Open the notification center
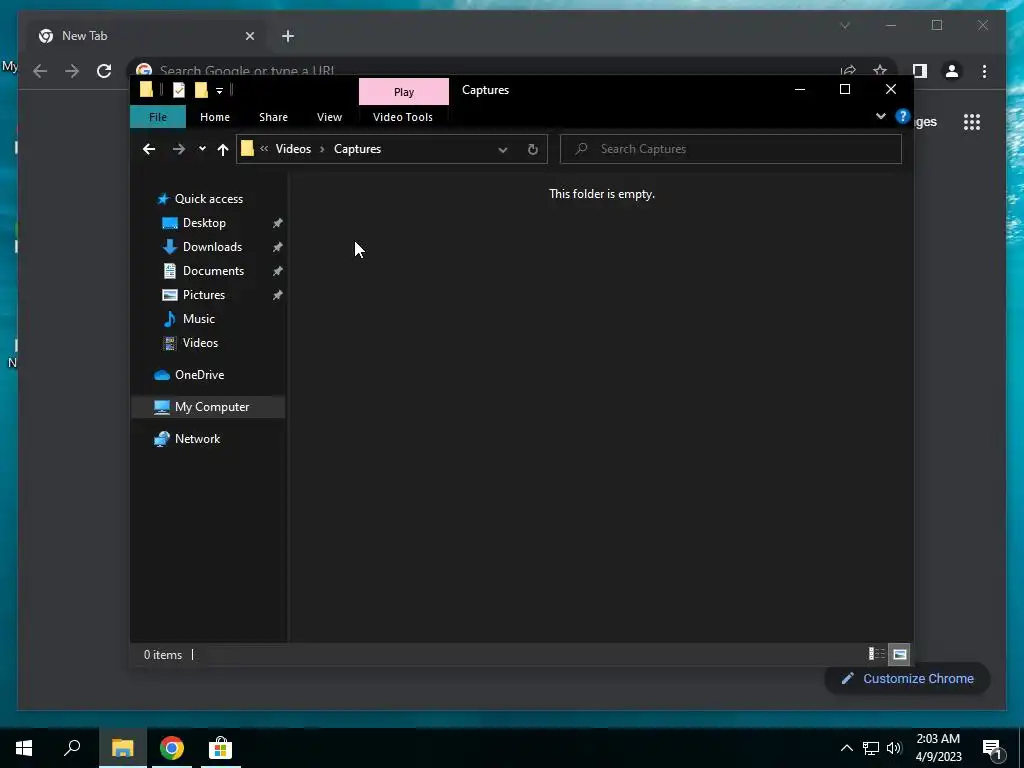Viewport: 1024px width, 768px height. [x=993, y=750]
